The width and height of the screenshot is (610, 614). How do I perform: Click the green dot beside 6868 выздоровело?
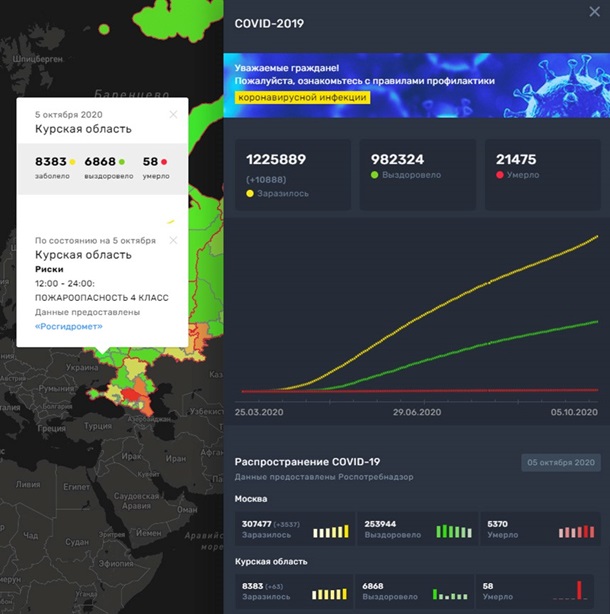click(122, 161)
